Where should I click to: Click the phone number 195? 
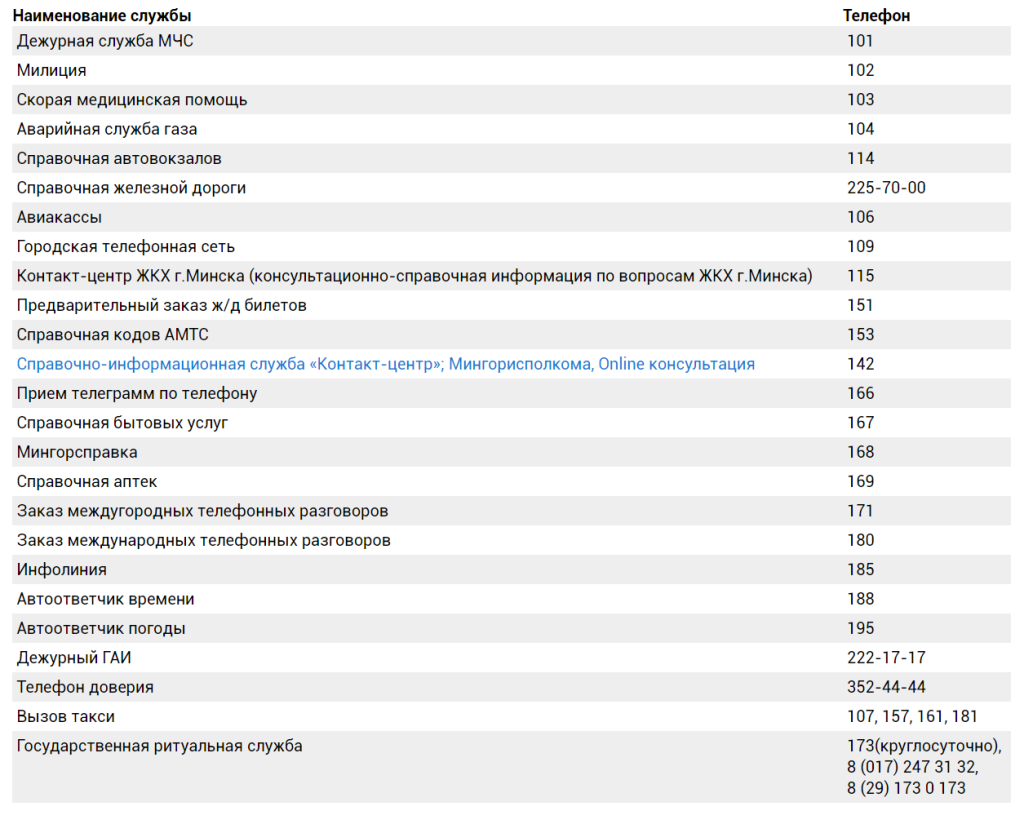click(861, 628)
